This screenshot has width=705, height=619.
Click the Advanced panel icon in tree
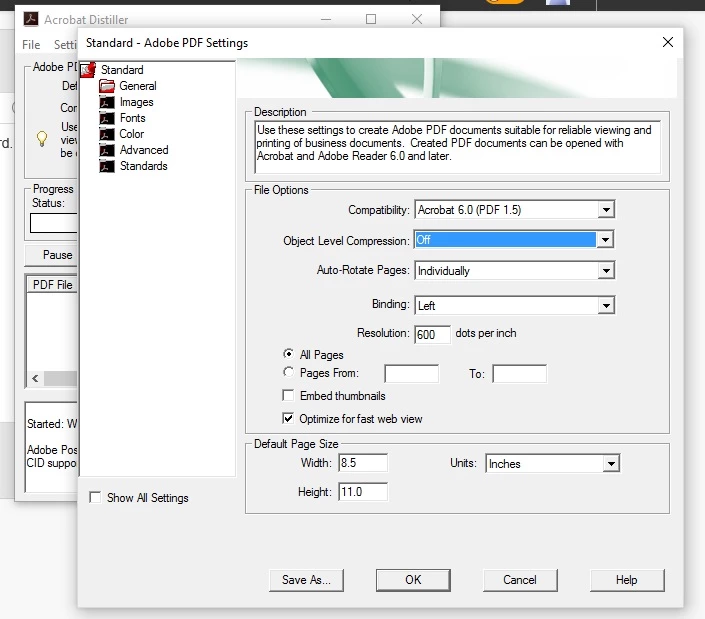click(107, 150)
